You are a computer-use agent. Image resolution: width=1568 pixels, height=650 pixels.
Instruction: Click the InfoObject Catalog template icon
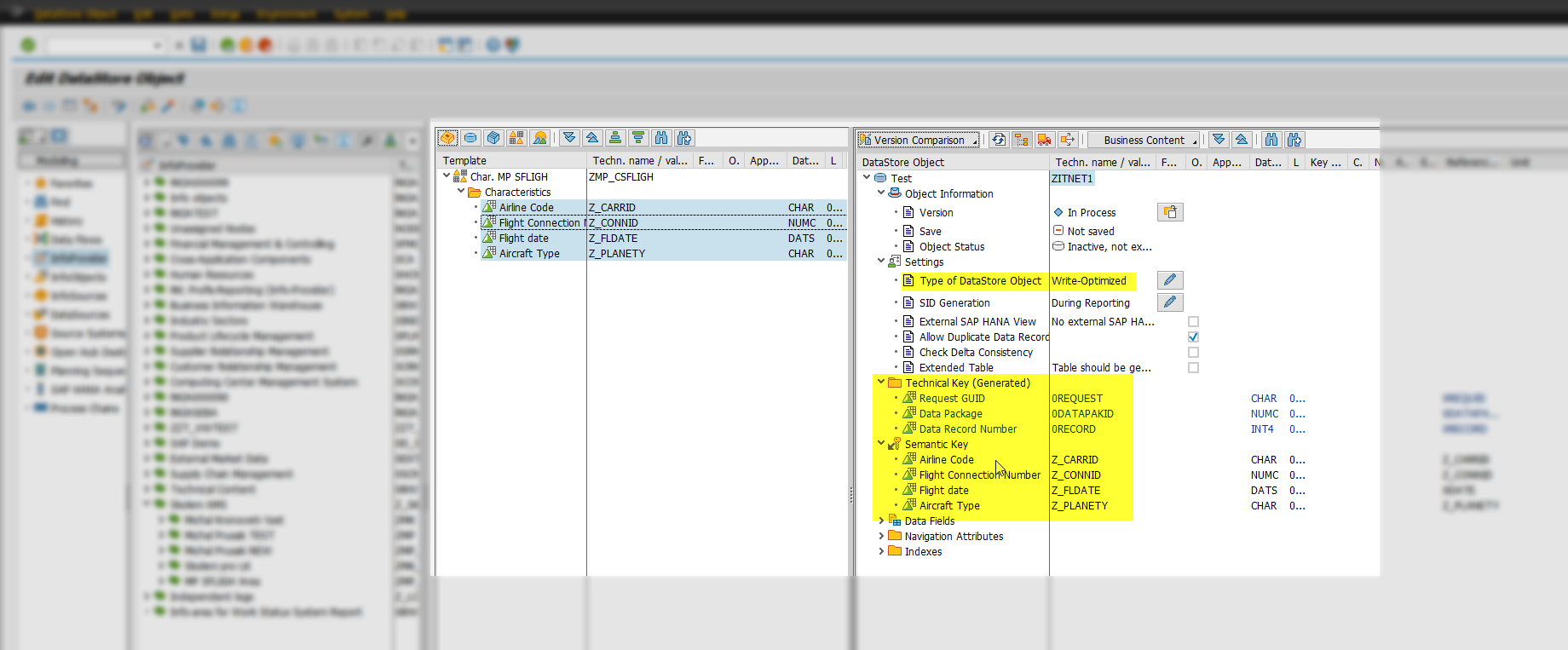pos(516,138)
